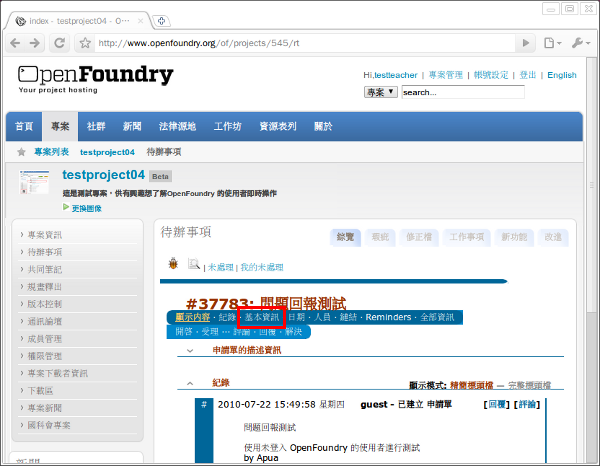Click the favorite star in breadcrumb bar
The image size is (600, 466).
[x=21, y=152]
